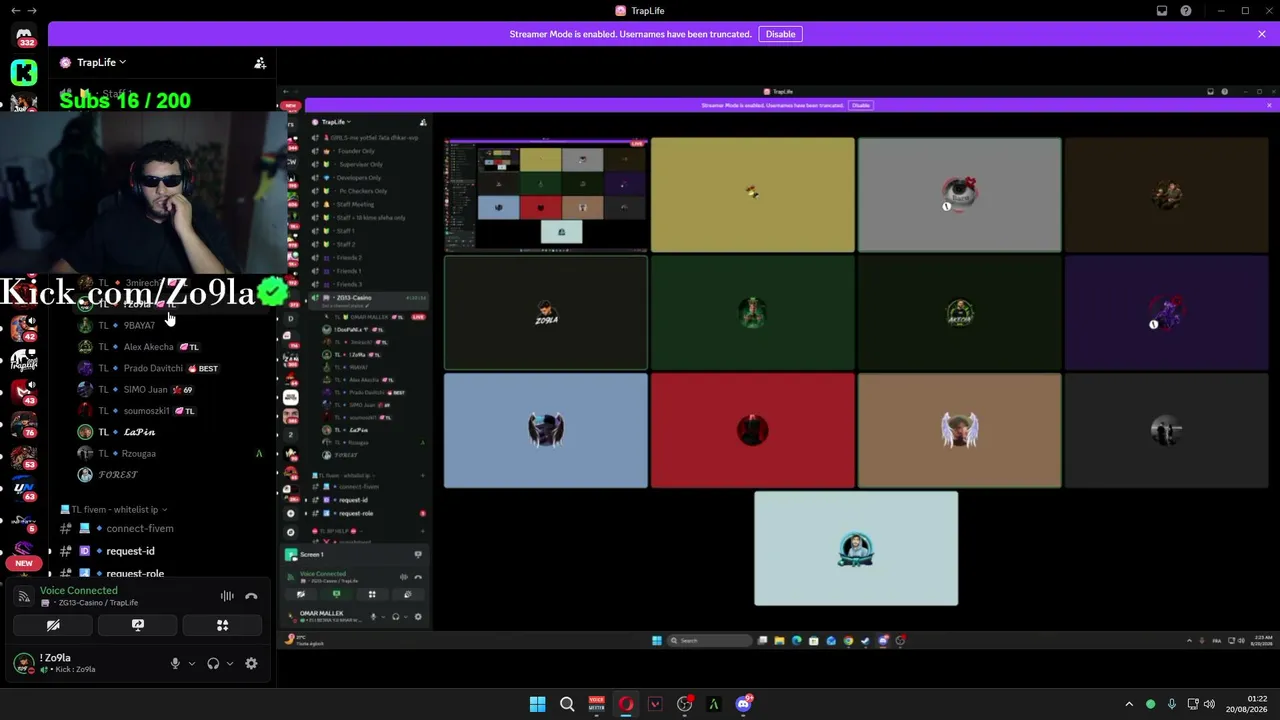
Task: Jump to NEW unread servers indicator
Action: coord(24,563)
